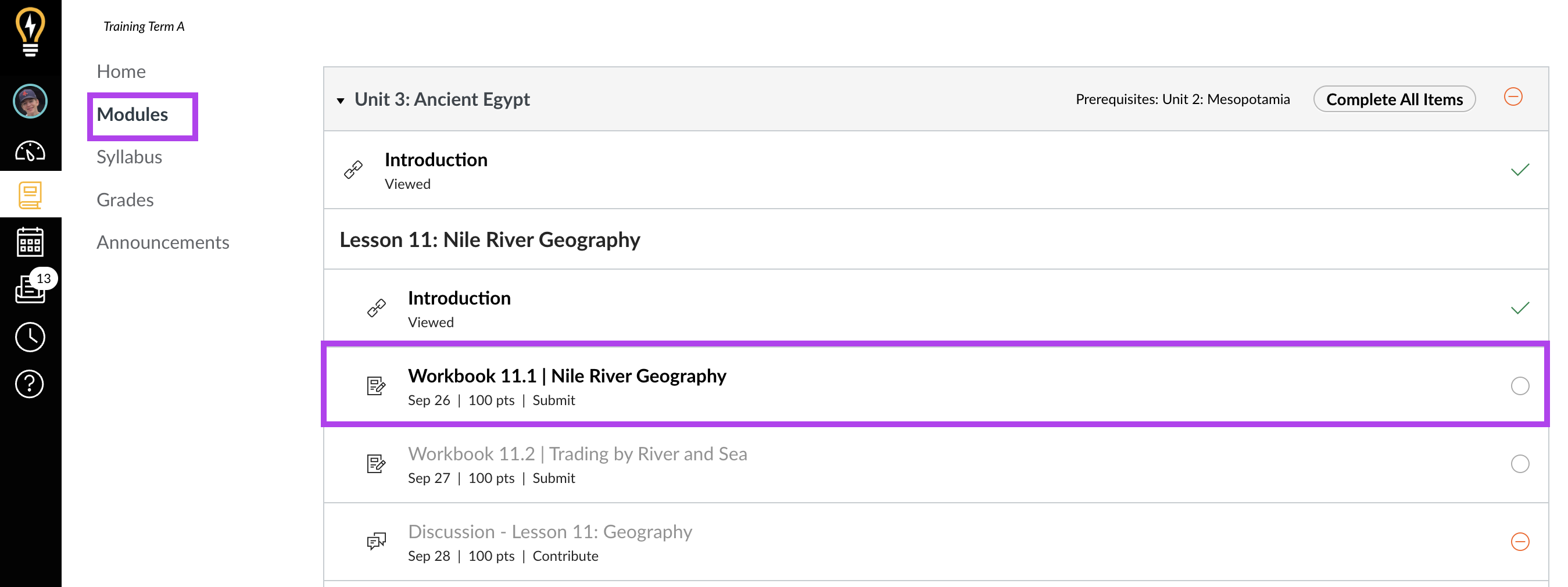Viewport: 1568px width, 587px height.
Task: Open Syllabus in the course menu
Action: 129,157
